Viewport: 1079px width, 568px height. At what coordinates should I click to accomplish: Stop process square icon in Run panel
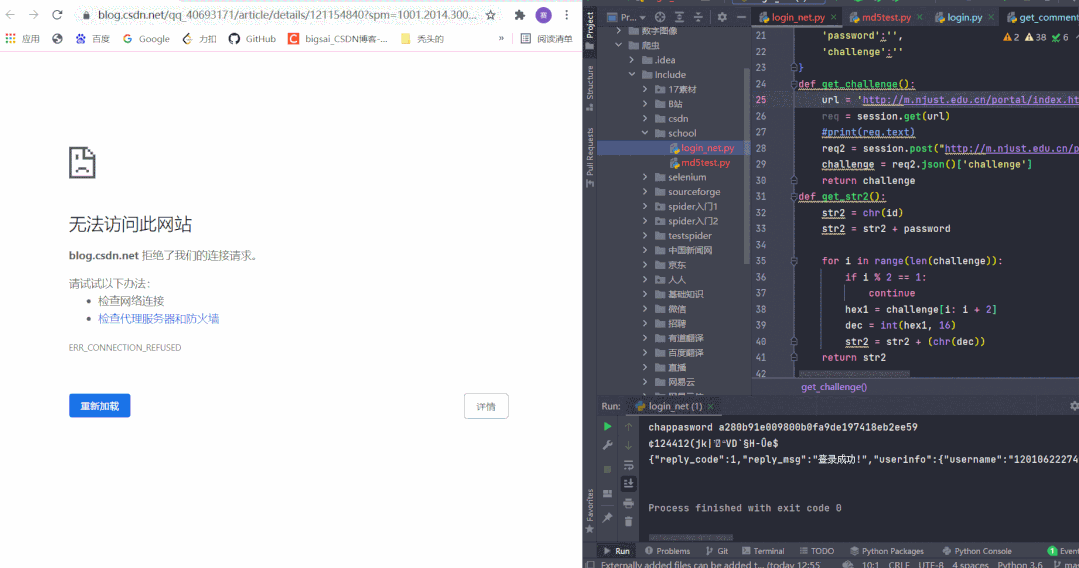point(607,470)
